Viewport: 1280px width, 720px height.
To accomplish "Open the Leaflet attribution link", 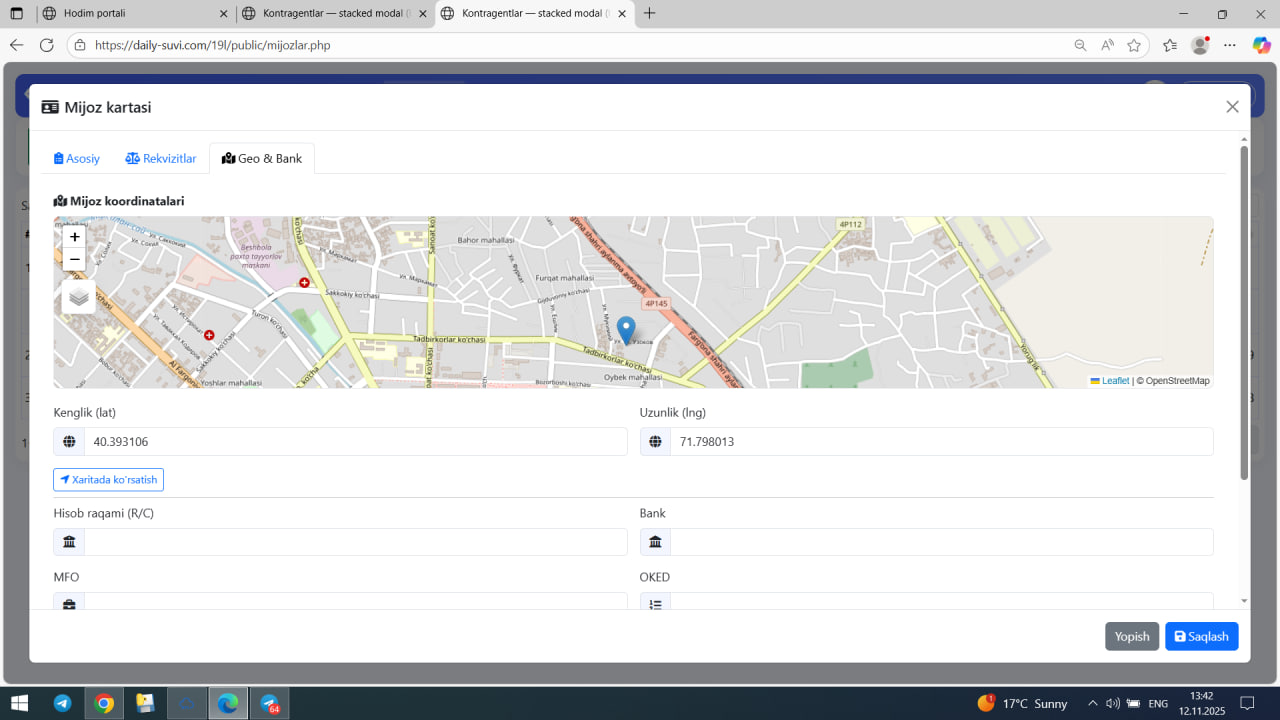I will click(1114, 381).
